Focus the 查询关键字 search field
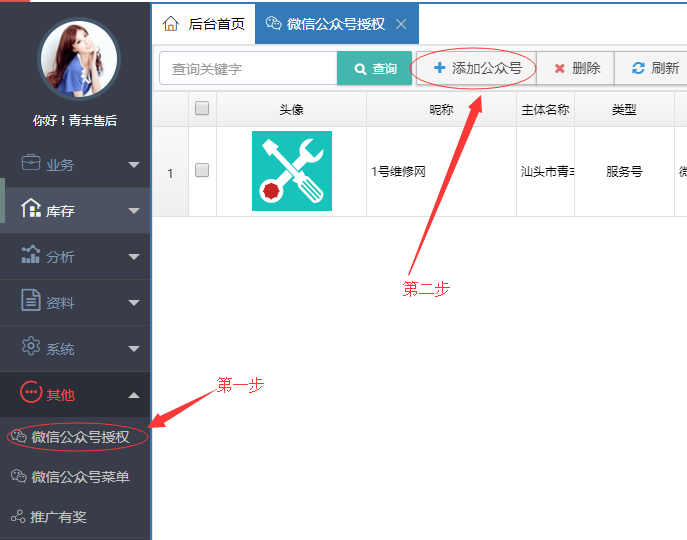The width and height of the screenshot is (687, 540). click(248, 68)
